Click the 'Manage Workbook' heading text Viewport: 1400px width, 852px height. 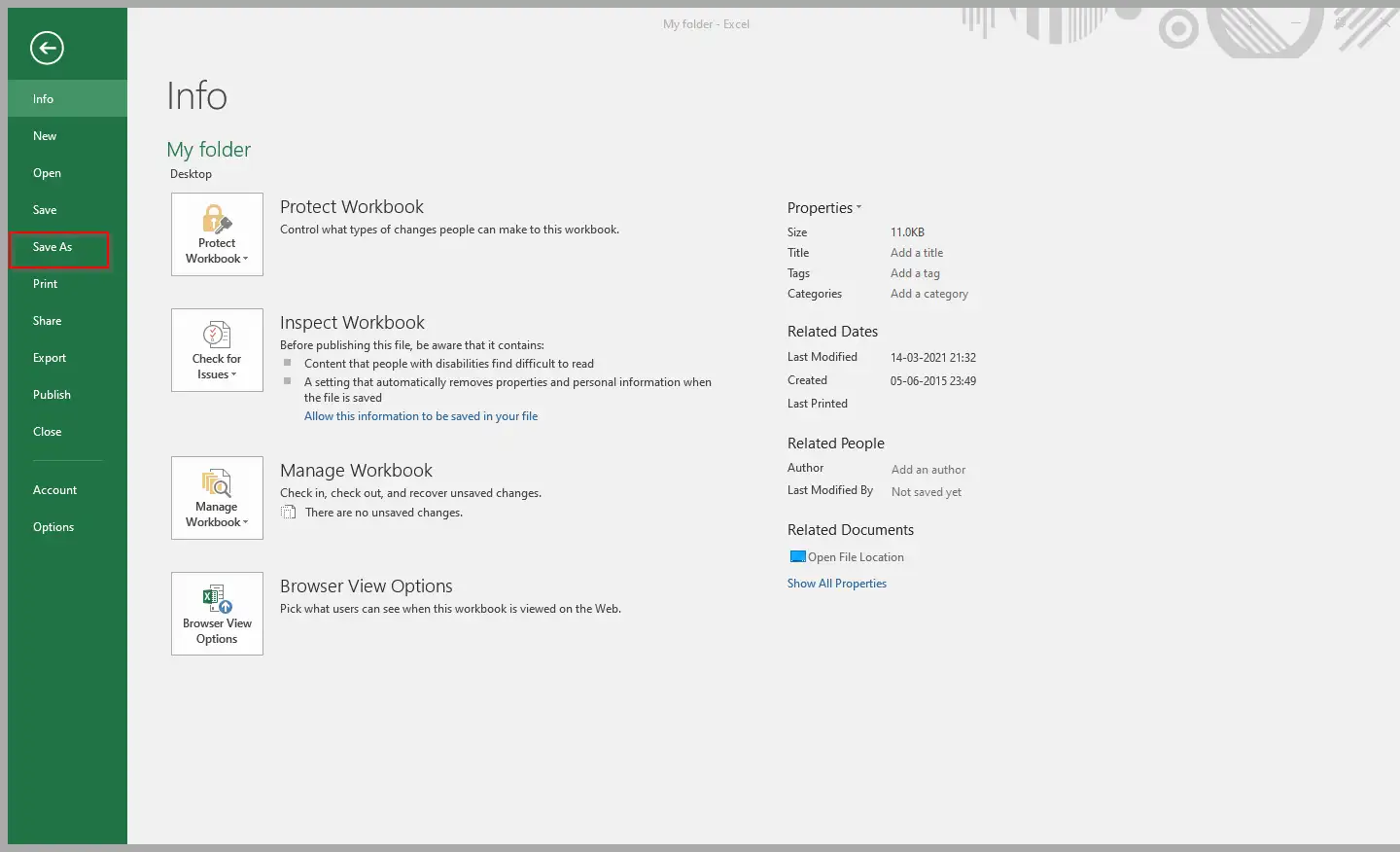click(x=356, y=470)
